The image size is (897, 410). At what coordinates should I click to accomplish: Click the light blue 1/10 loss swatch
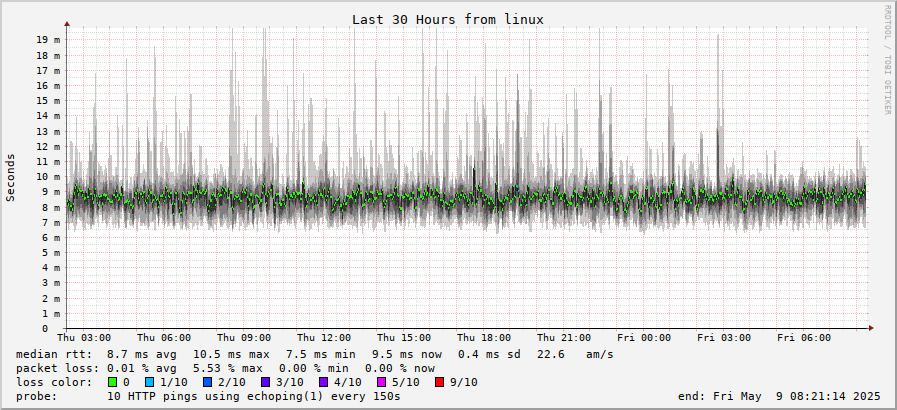tap(150, 382)
